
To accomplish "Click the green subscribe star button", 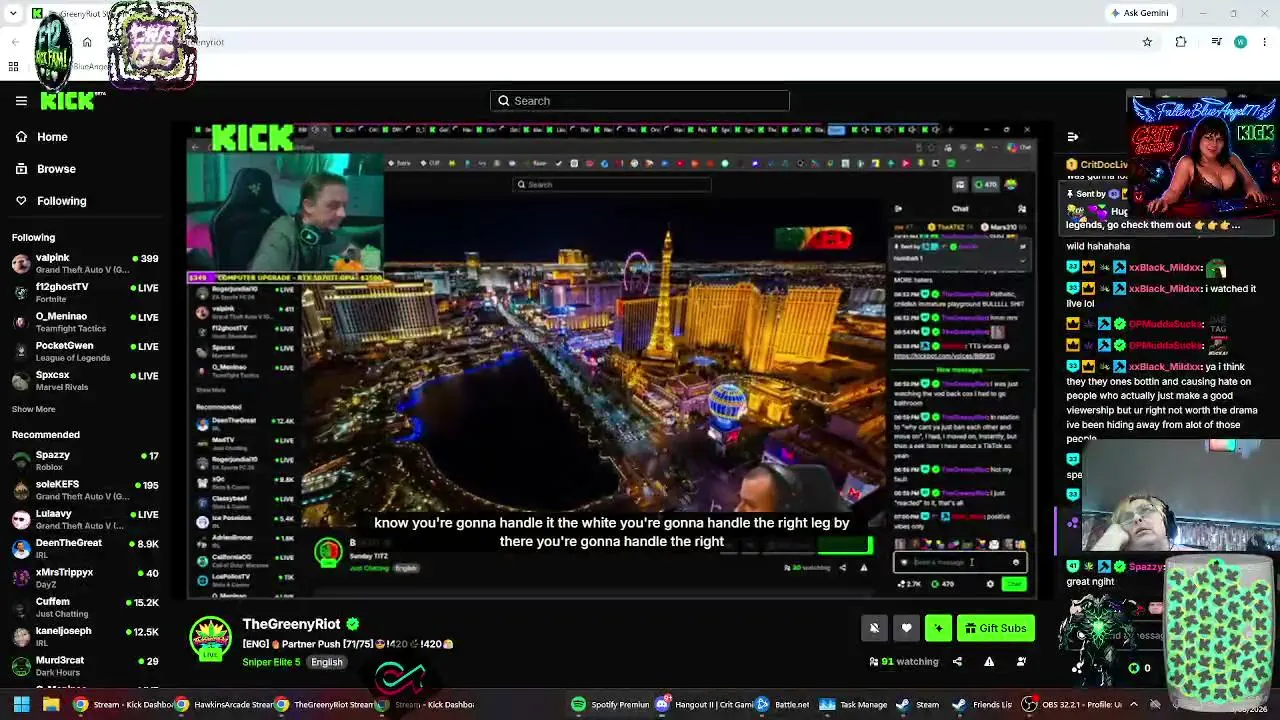I will [938, 628].
